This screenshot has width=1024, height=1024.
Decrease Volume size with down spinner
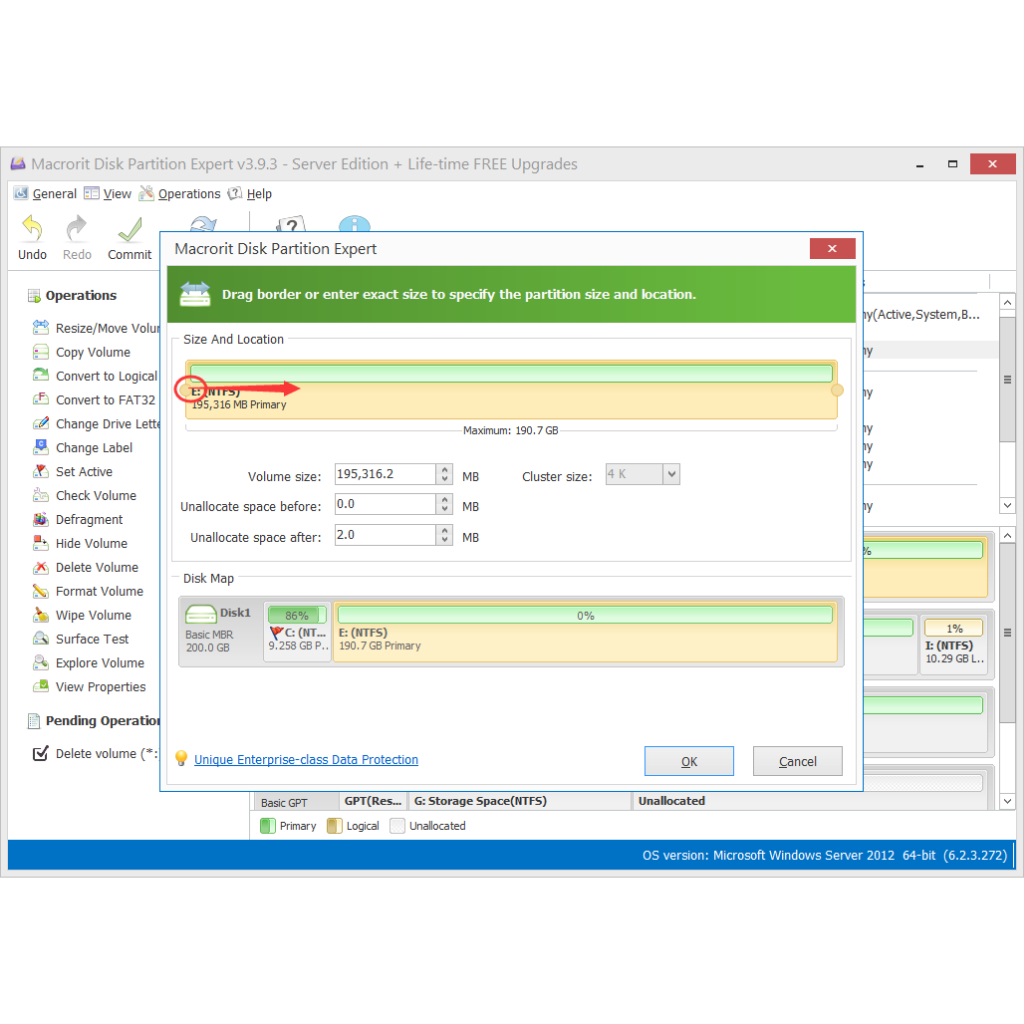(445, 479)
